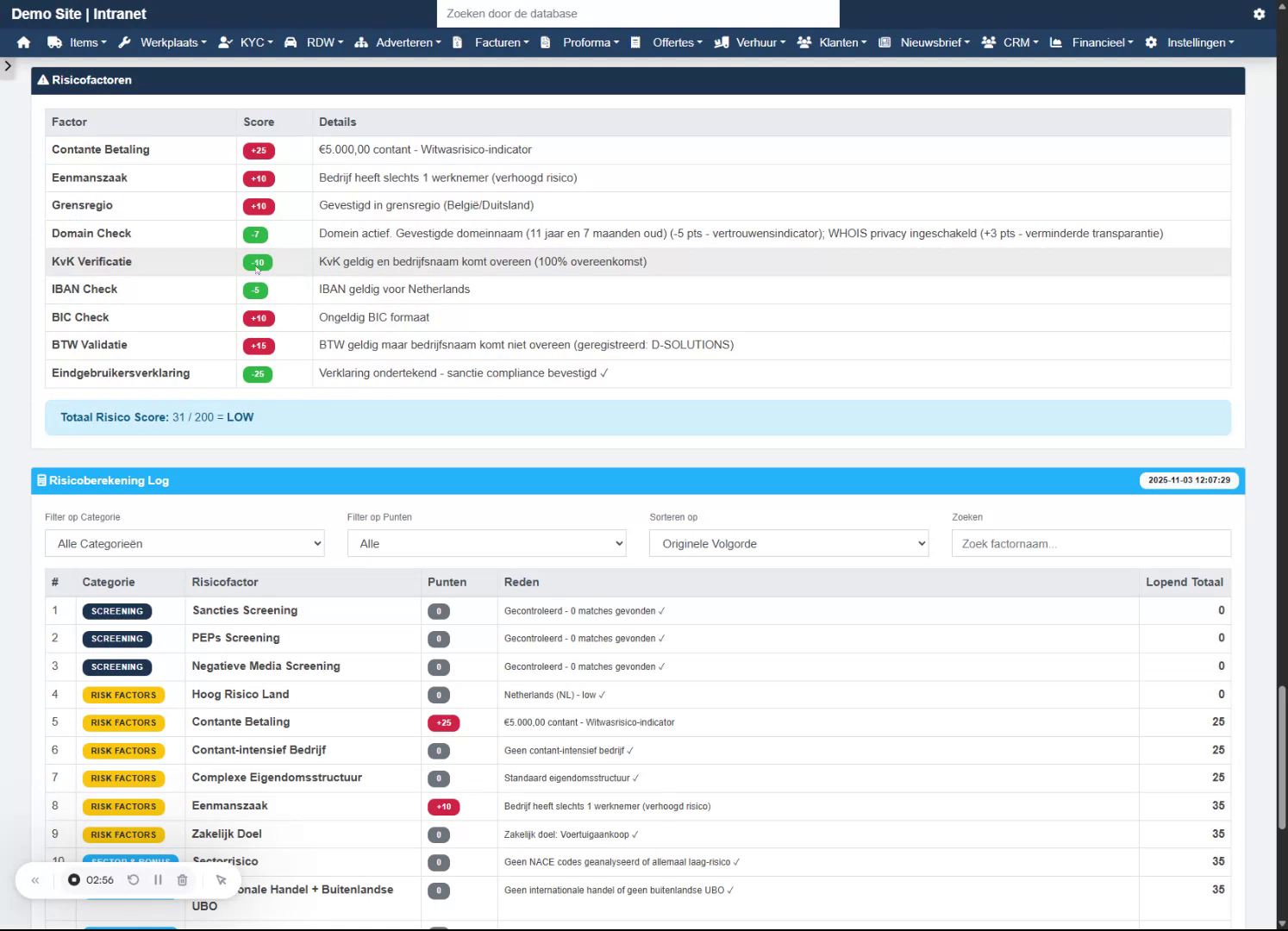The height and width of the screenshot is (931, 1288).
Task: Click the +25 score badge for Contante Betaling factor
Action: tap(259, 151)
